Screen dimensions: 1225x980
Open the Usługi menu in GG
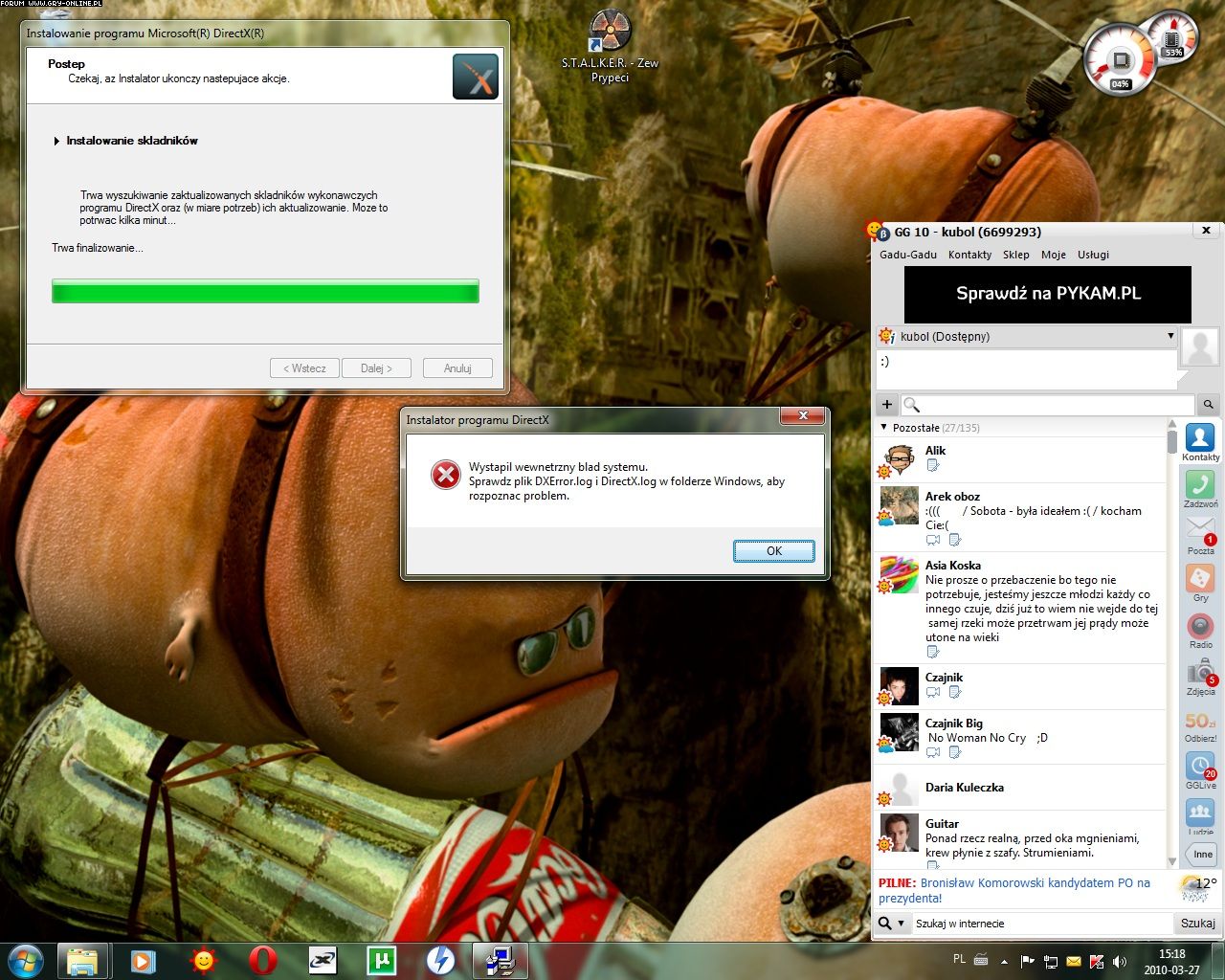point(1093,255)
